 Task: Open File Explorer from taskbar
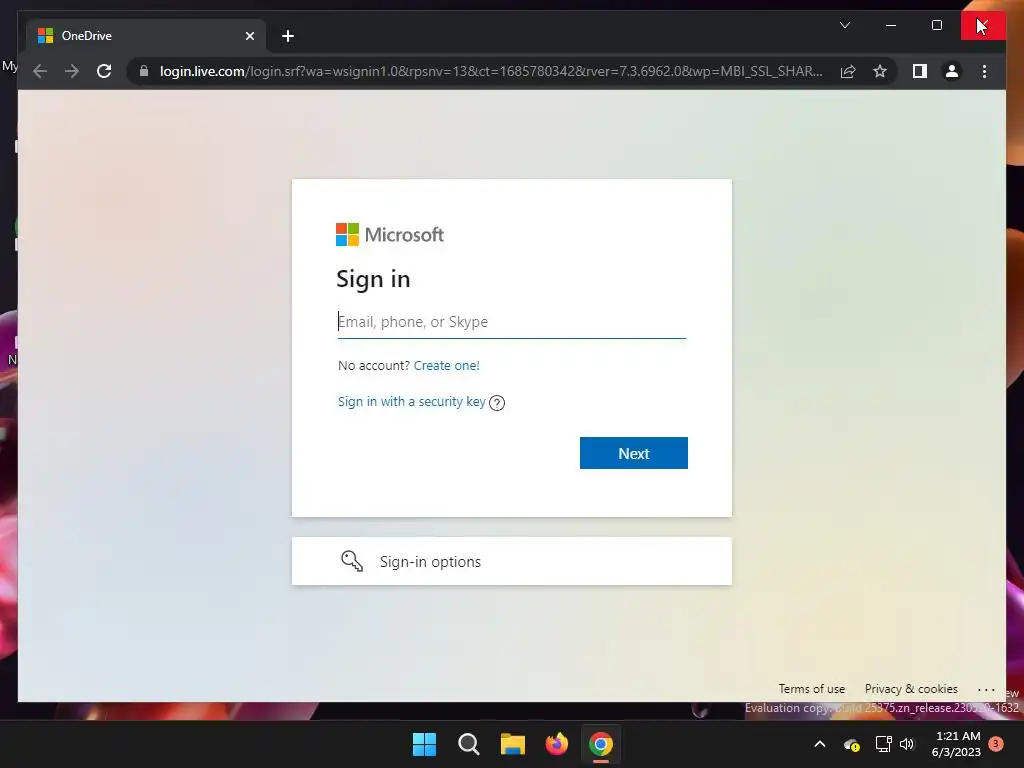pos(513,744)
